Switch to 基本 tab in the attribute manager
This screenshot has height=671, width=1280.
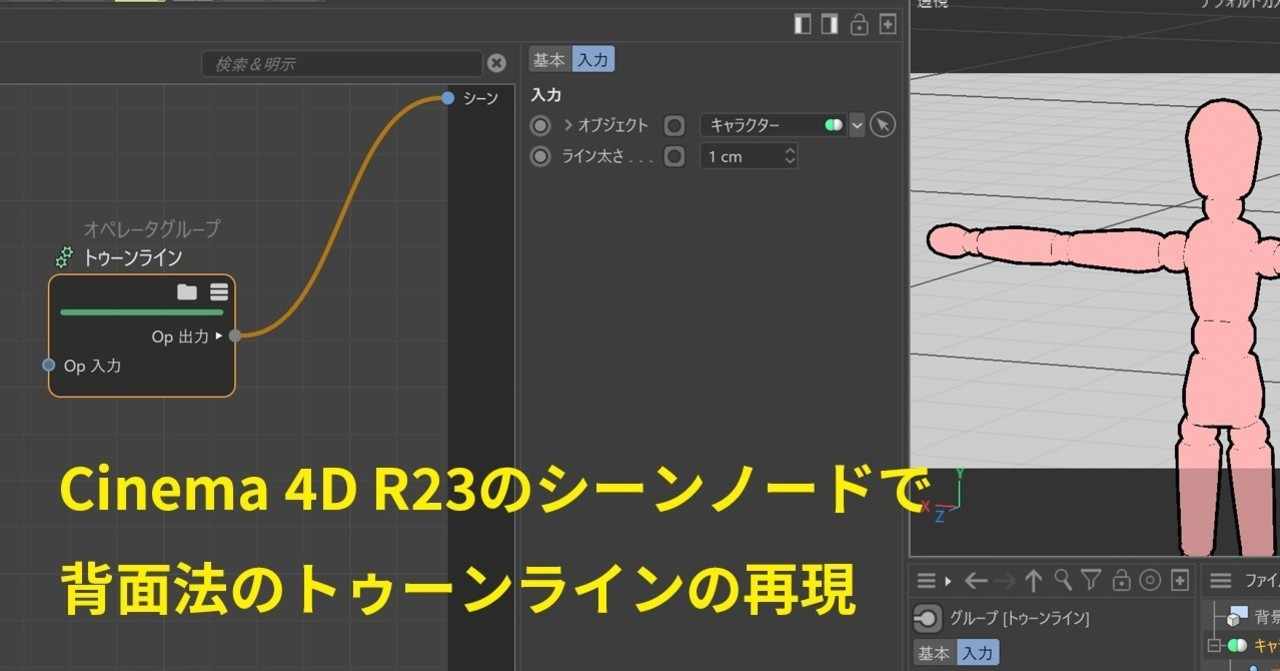tap(934, 653)
